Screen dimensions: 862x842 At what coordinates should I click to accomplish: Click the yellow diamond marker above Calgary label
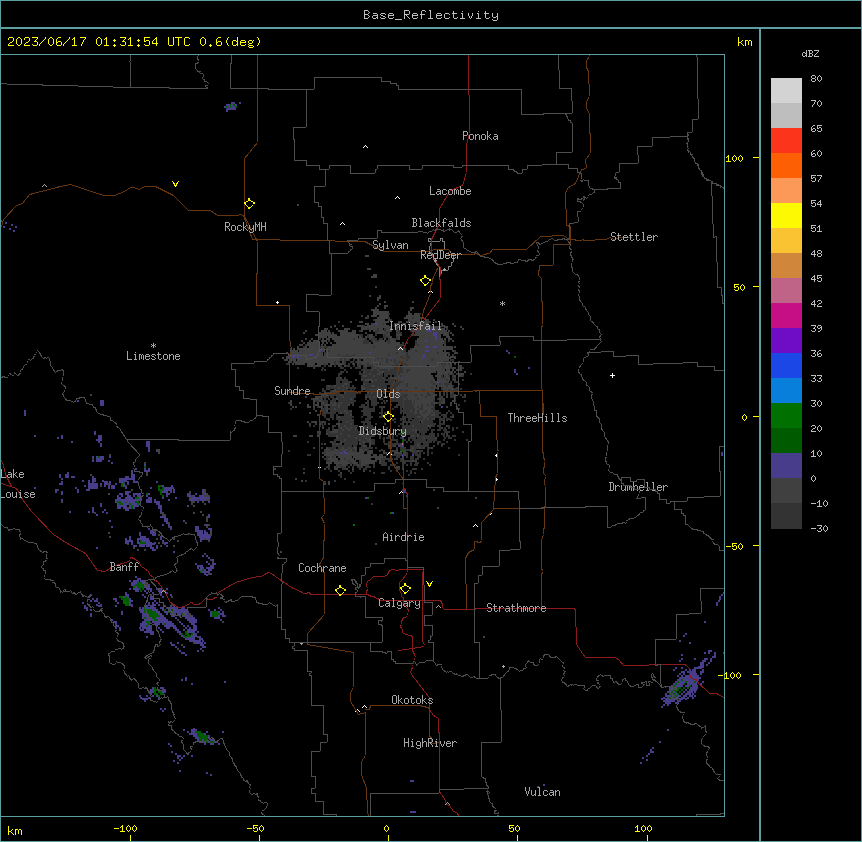(x=405, y=589)
